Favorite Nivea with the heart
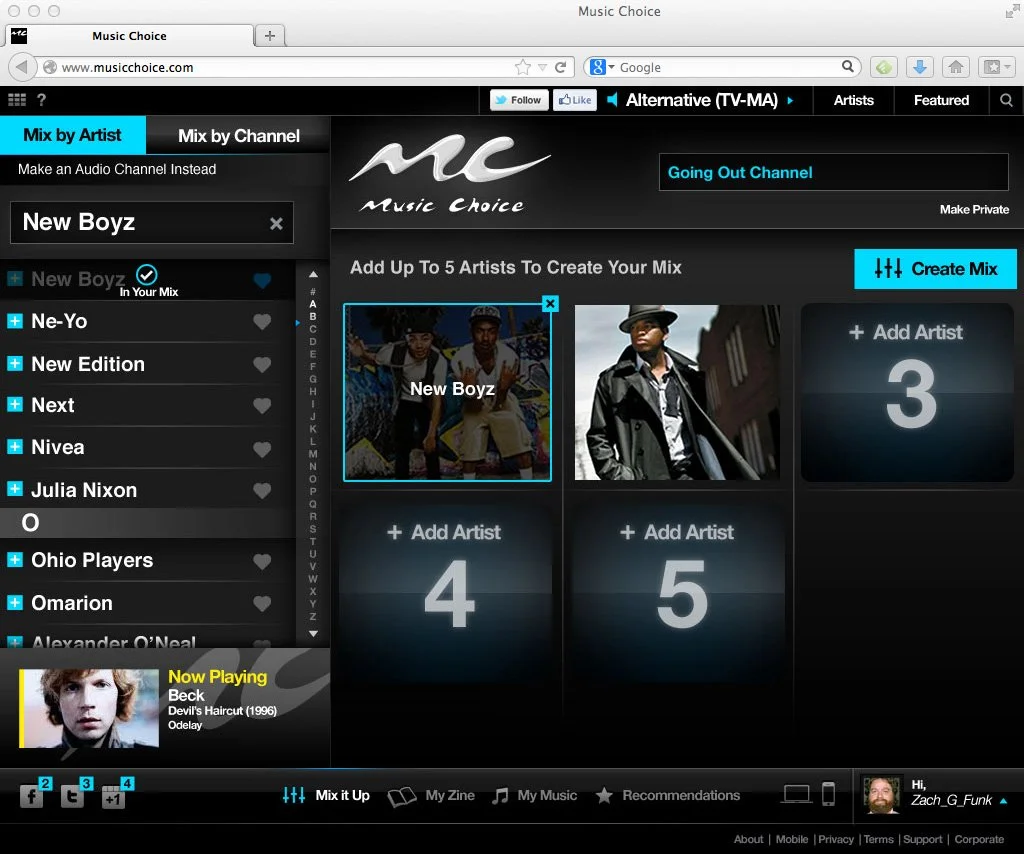The width and height of the screenshot is (1024, 854). tap(262, 449)
